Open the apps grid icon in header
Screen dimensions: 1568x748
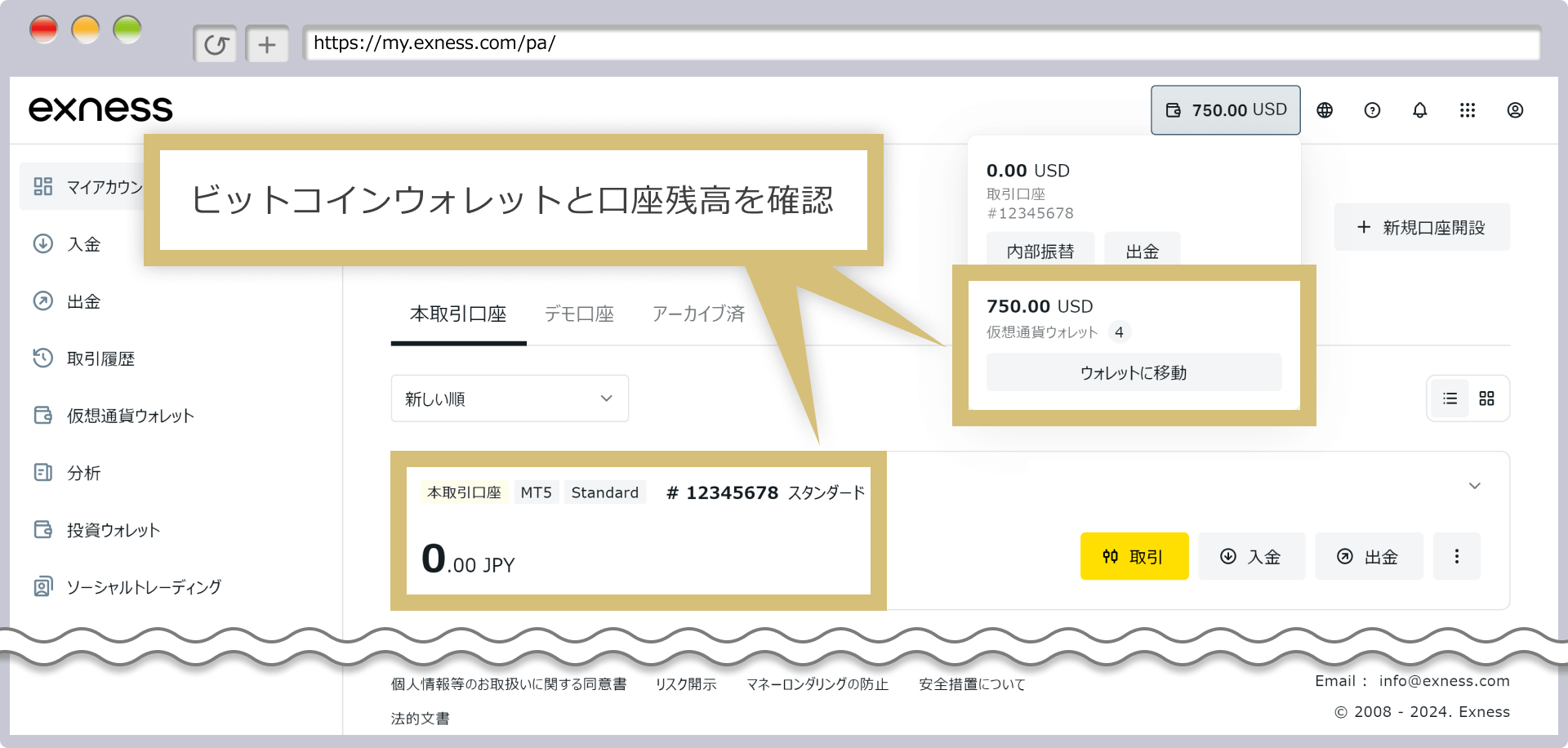pyautogui.click(x=1468, y=110)
